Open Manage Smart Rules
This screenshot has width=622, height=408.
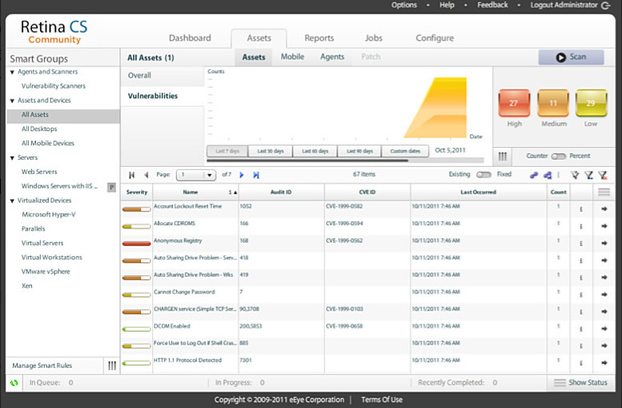tap(42, 366)
